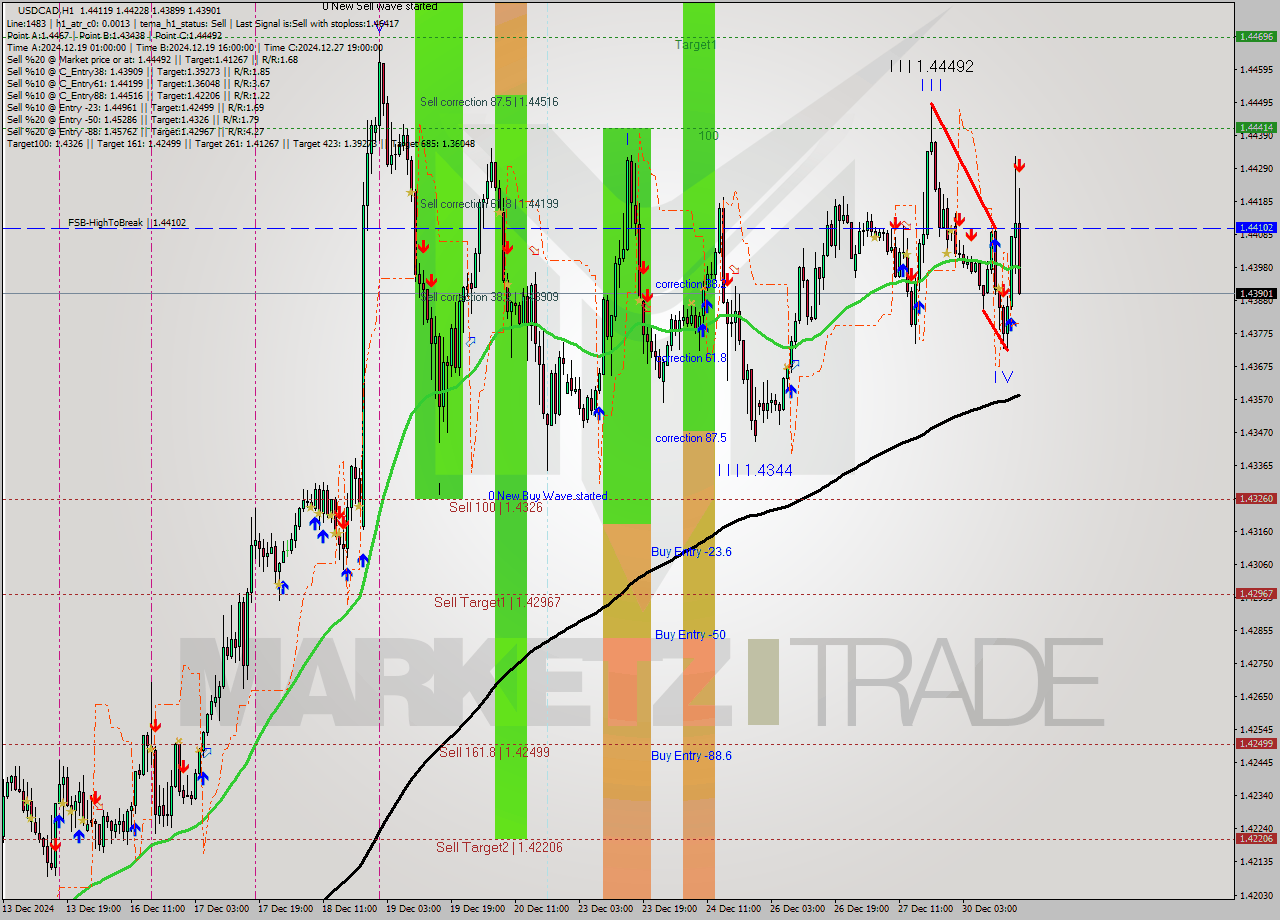Click the 30 Dec 03:00 time label

coord(989,909)
